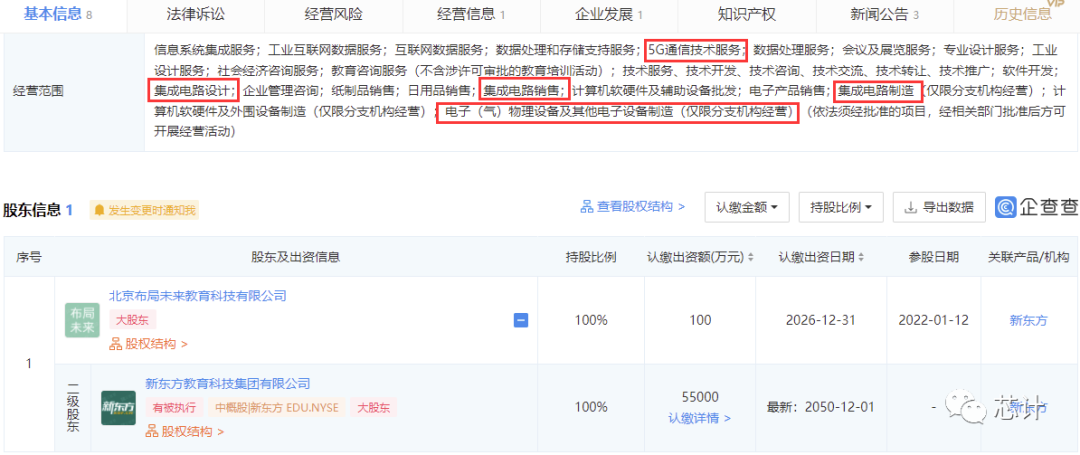
Task: Open the 历史信息 VIP tab
Action: 1022,14
